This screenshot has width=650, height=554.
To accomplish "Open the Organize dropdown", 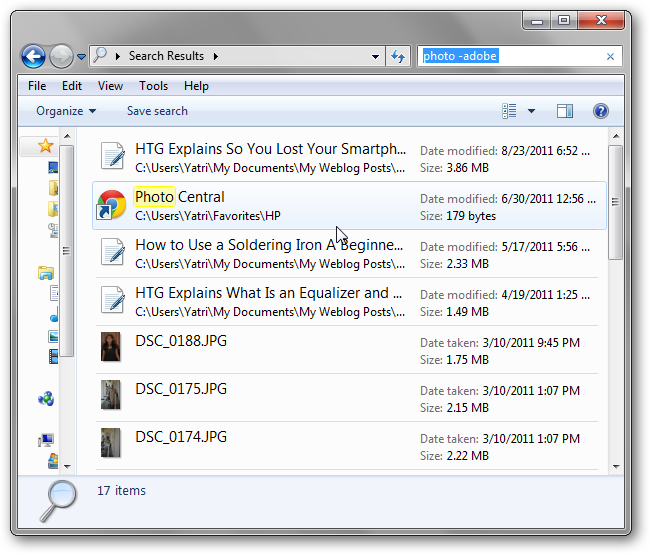I will (66, 111).
